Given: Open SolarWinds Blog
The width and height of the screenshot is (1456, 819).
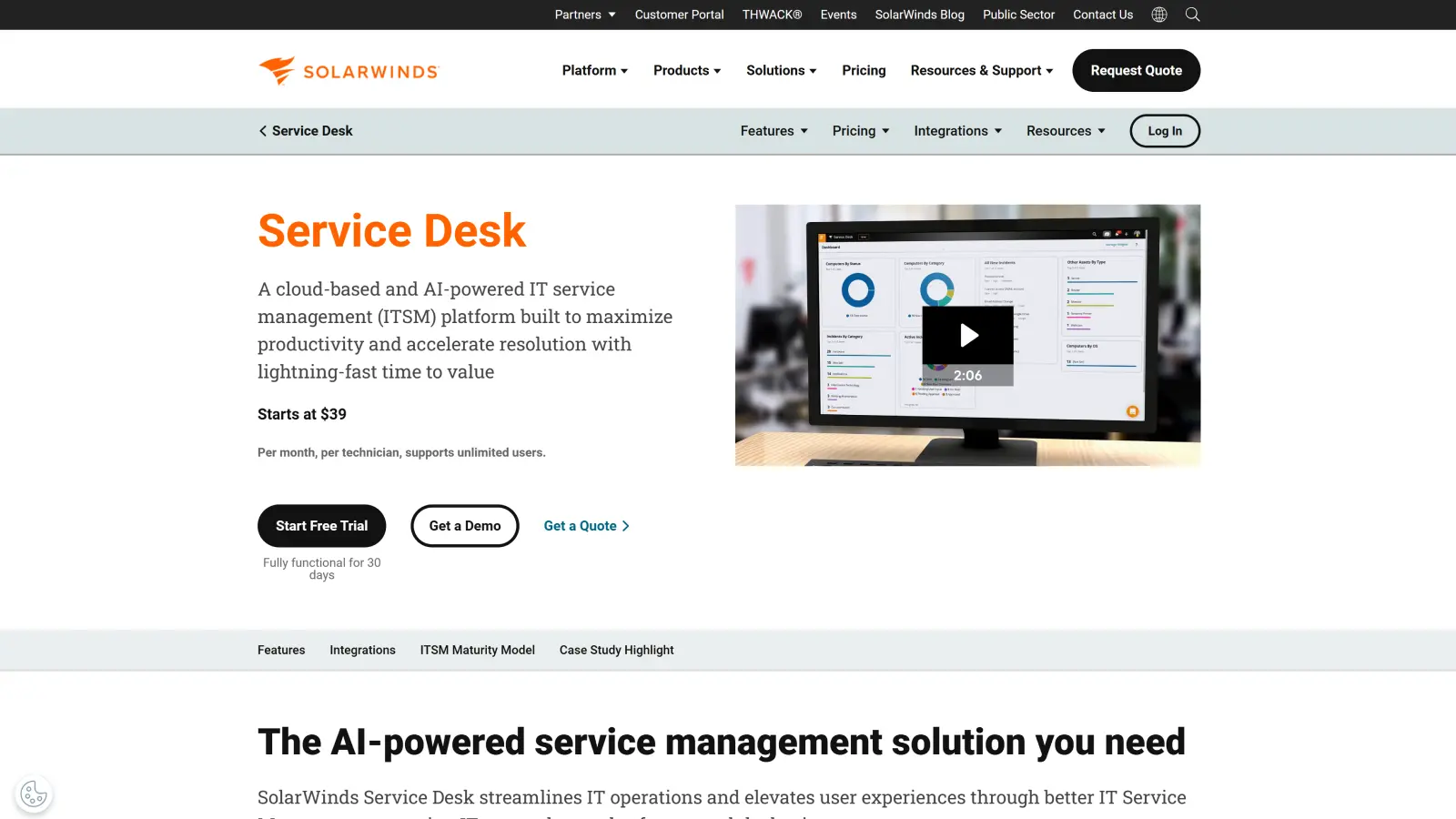Looking at the screenshot, I should click(919, 15).
